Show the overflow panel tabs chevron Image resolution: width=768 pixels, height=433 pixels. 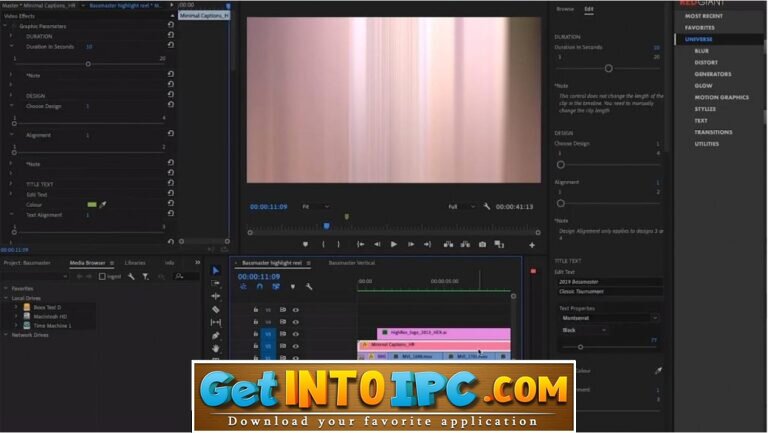point(197,263)
